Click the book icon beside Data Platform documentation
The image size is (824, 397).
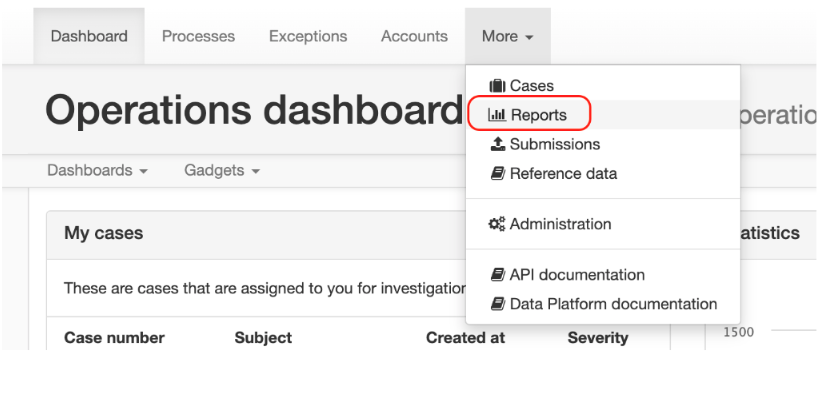[x=498, y=304]
